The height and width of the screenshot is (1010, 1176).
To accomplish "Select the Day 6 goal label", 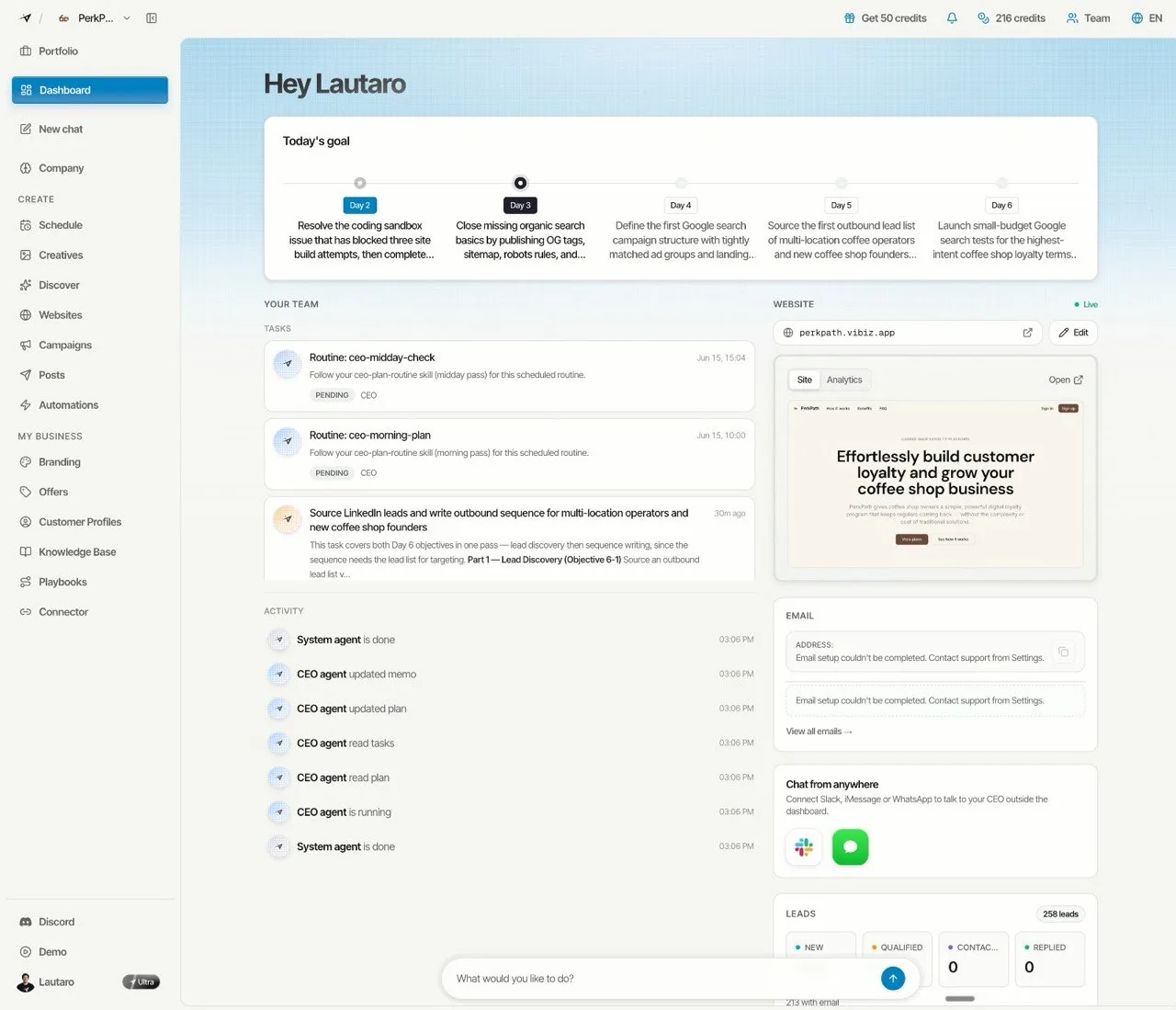I will [x=1001, y=205].
